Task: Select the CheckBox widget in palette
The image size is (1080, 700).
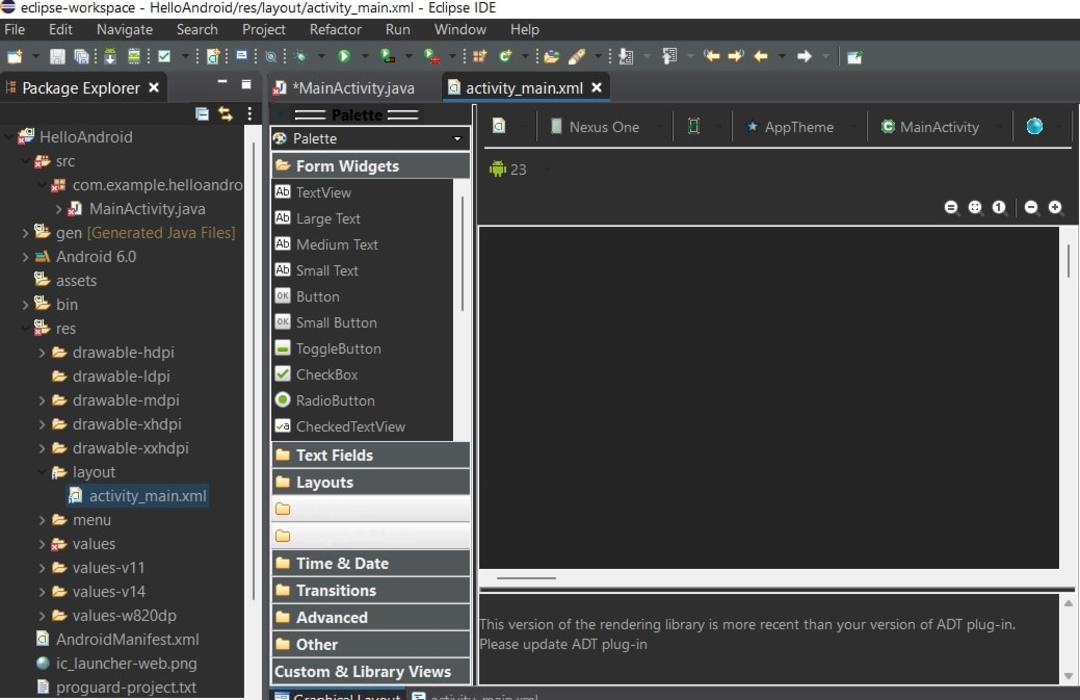Action: [x=363, y=374]
